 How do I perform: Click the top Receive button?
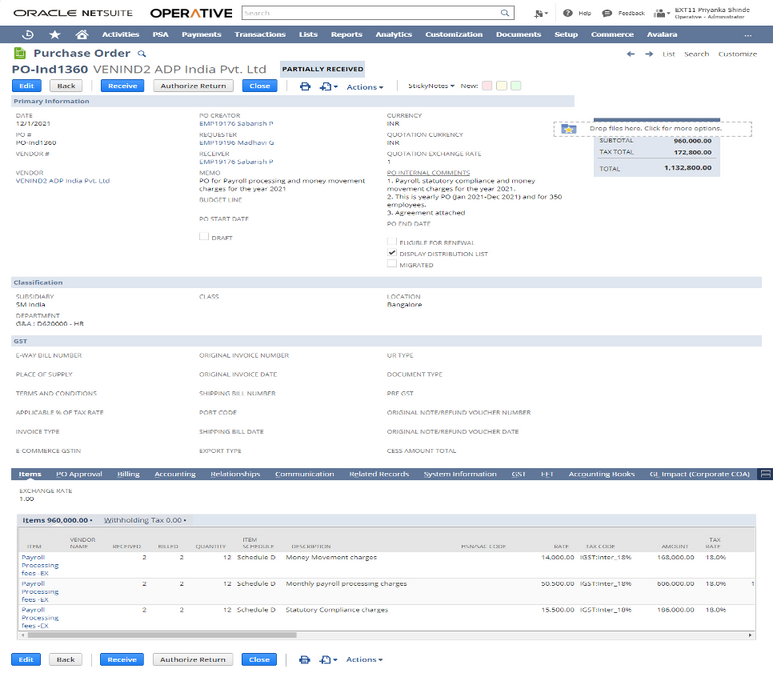[x=122, y=86]
